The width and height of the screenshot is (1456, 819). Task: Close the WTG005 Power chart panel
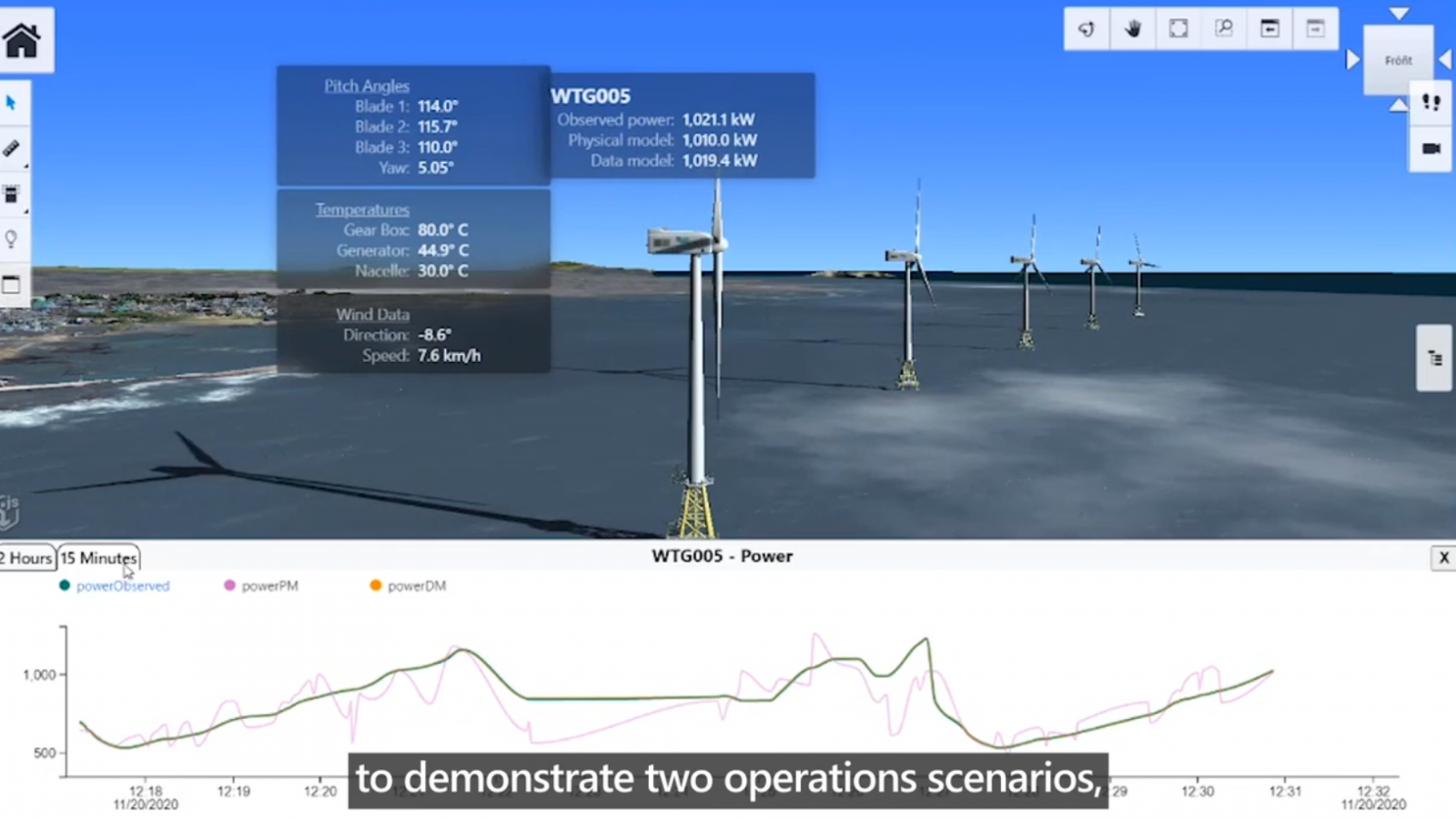(1443, 558)
